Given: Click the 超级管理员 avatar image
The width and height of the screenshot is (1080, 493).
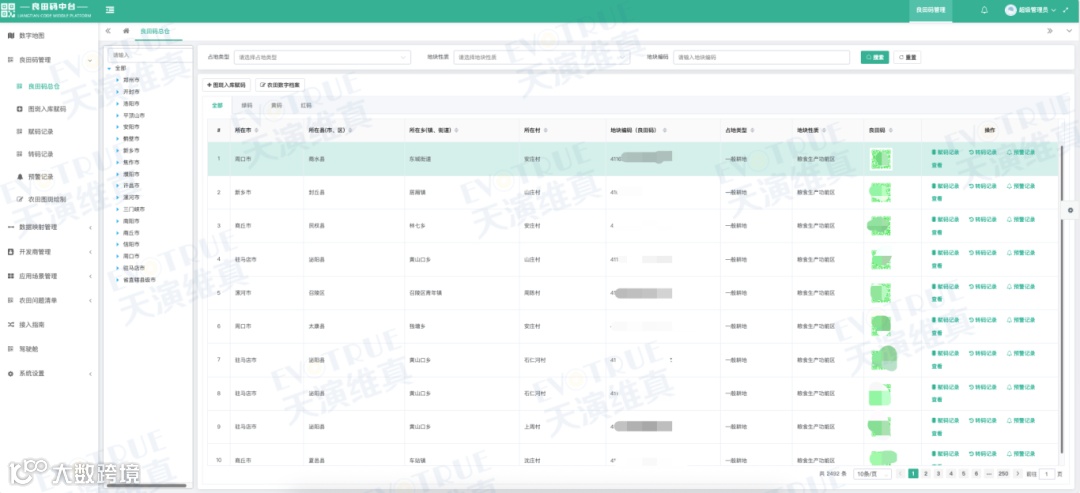Looking at the screenshot, I should pos(1010,10).
